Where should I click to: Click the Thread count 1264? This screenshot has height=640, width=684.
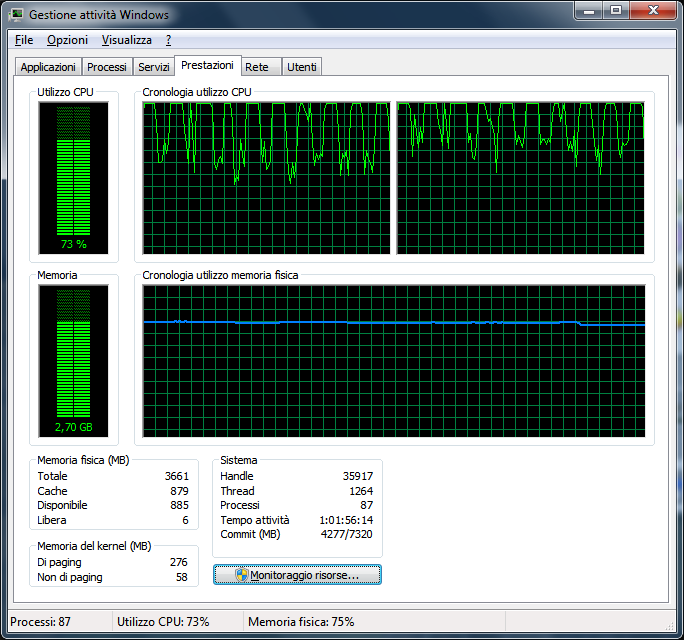(361, 491)
